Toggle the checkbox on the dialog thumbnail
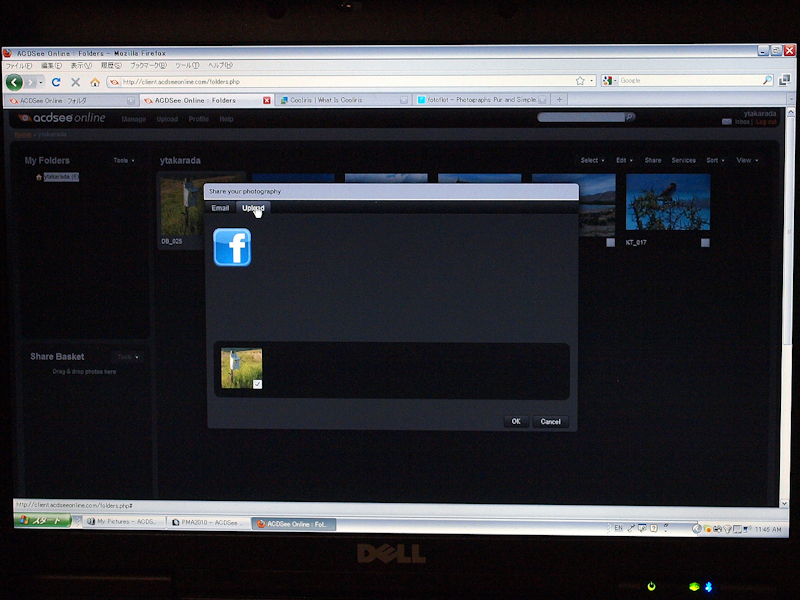This screenshot has width=800, height=600. (x=257, y=384)
